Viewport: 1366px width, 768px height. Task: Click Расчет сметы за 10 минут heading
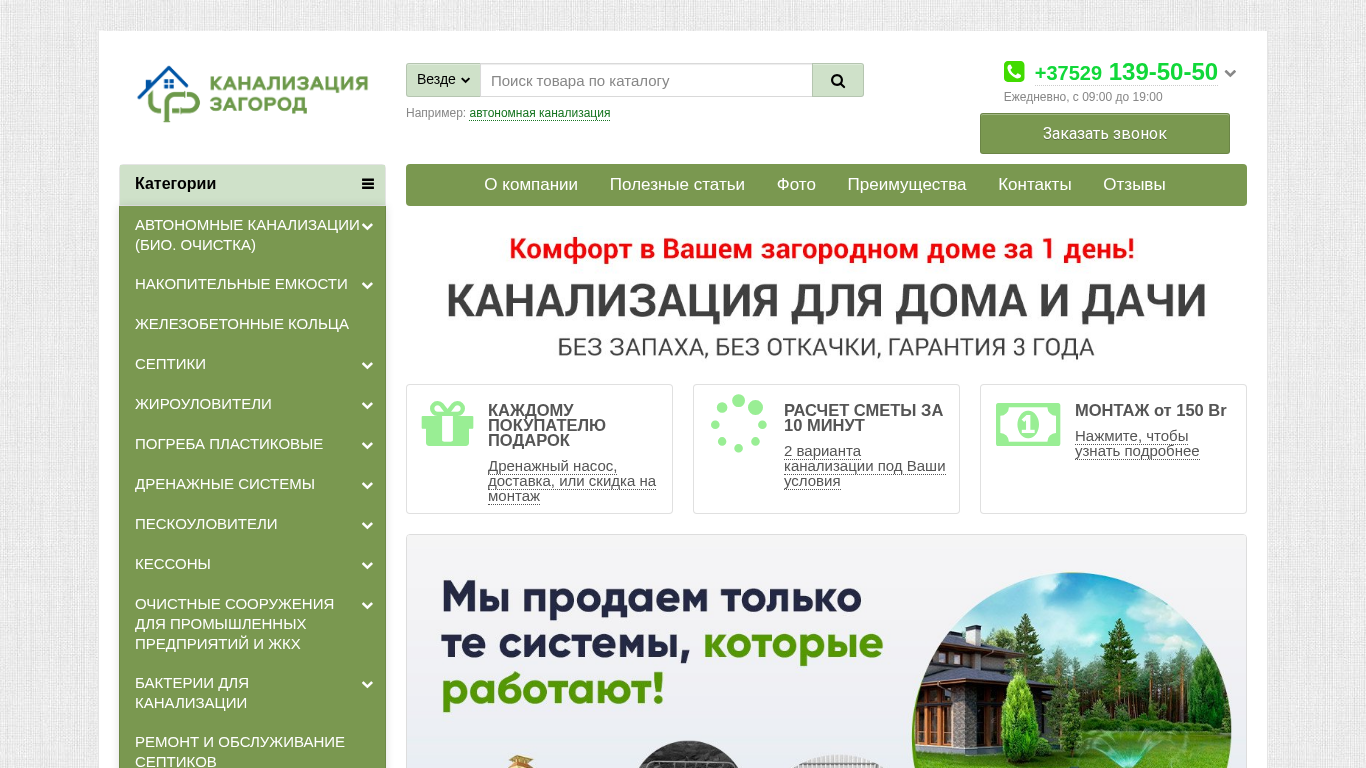(x=864, y=418)
